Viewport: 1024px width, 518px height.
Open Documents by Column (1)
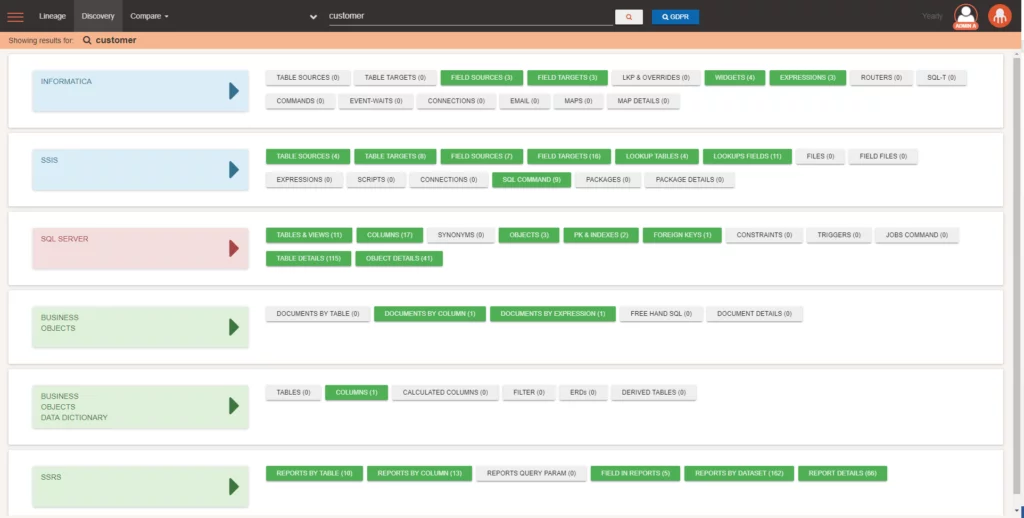pyautogui.click(x=430, y=314)
